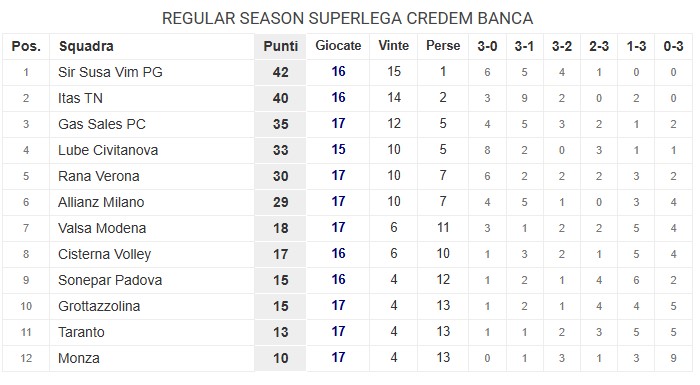
Task: Select the Sonepar Padova team
Action: pos(110,280)
